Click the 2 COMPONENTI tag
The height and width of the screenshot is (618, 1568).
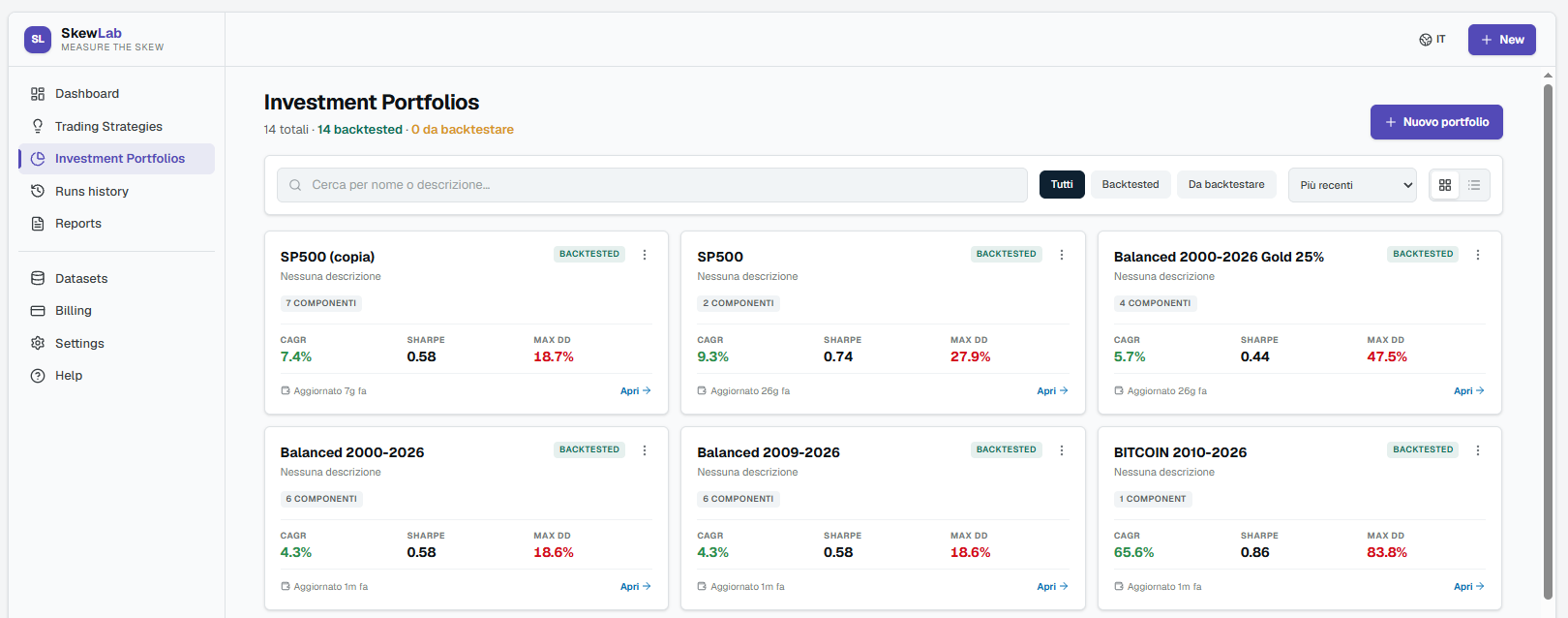tap(739, 303)
